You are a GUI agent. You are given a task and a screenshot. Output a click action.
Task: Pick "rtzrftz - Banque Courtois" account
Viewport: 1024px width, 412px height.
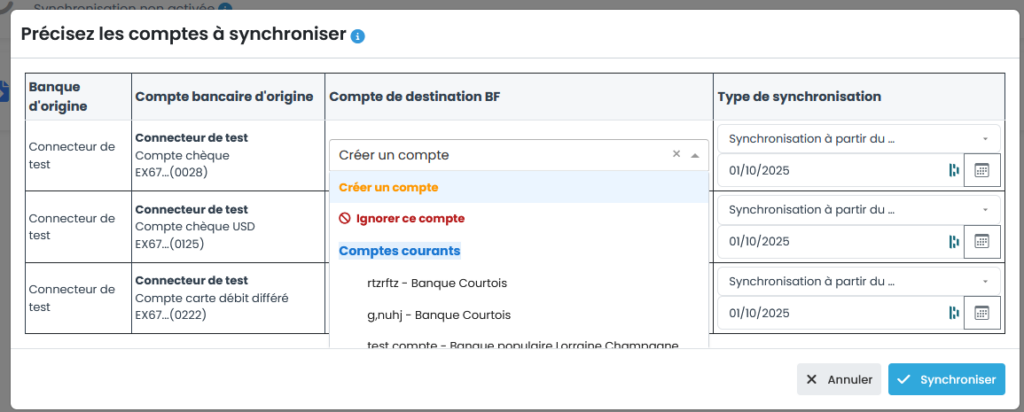click(x=439, y=284)
